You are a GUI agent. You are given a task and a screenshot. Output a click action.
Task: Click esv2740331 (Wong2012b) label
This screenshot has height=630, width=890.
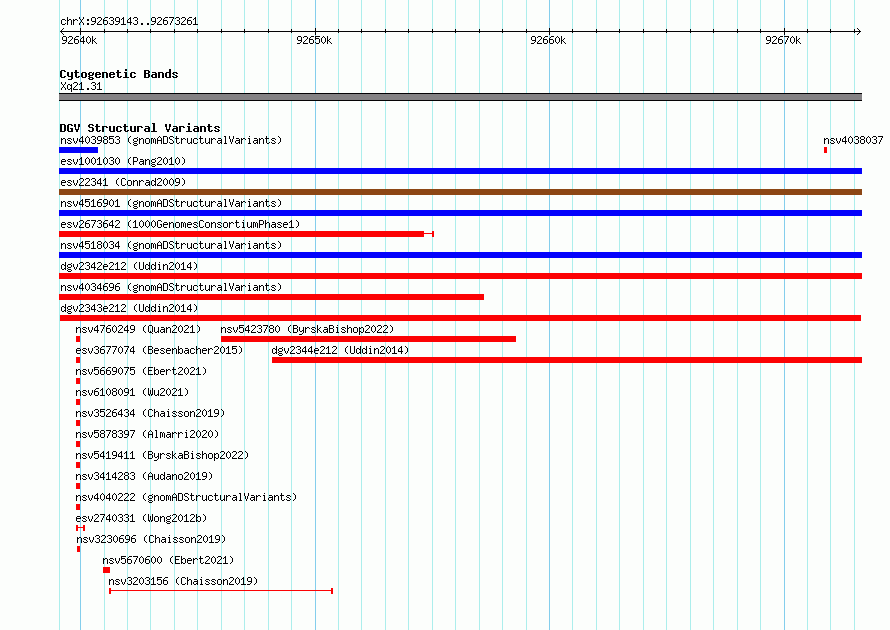141,518
